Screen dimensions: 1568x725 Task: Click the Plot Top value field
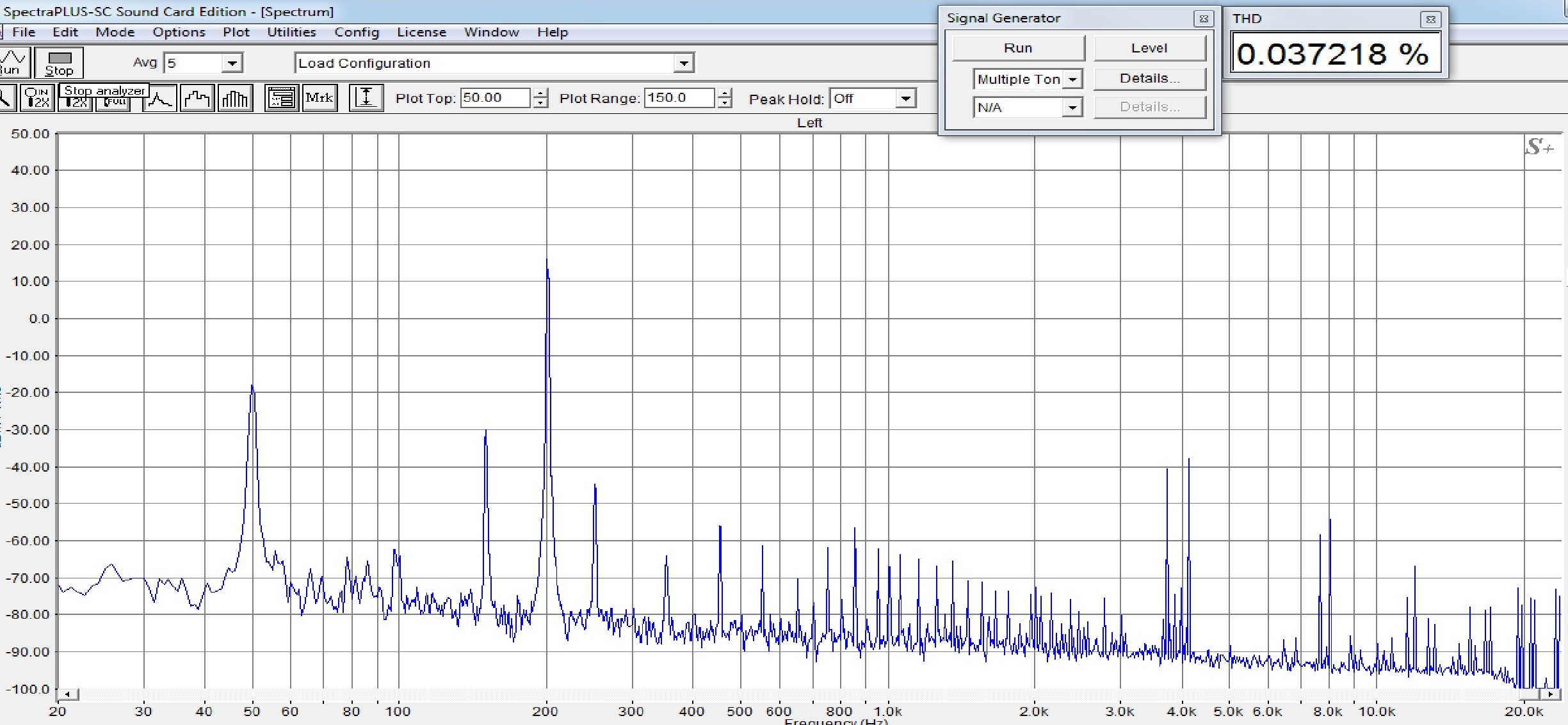pyautogui.click(x=494, y=98)
